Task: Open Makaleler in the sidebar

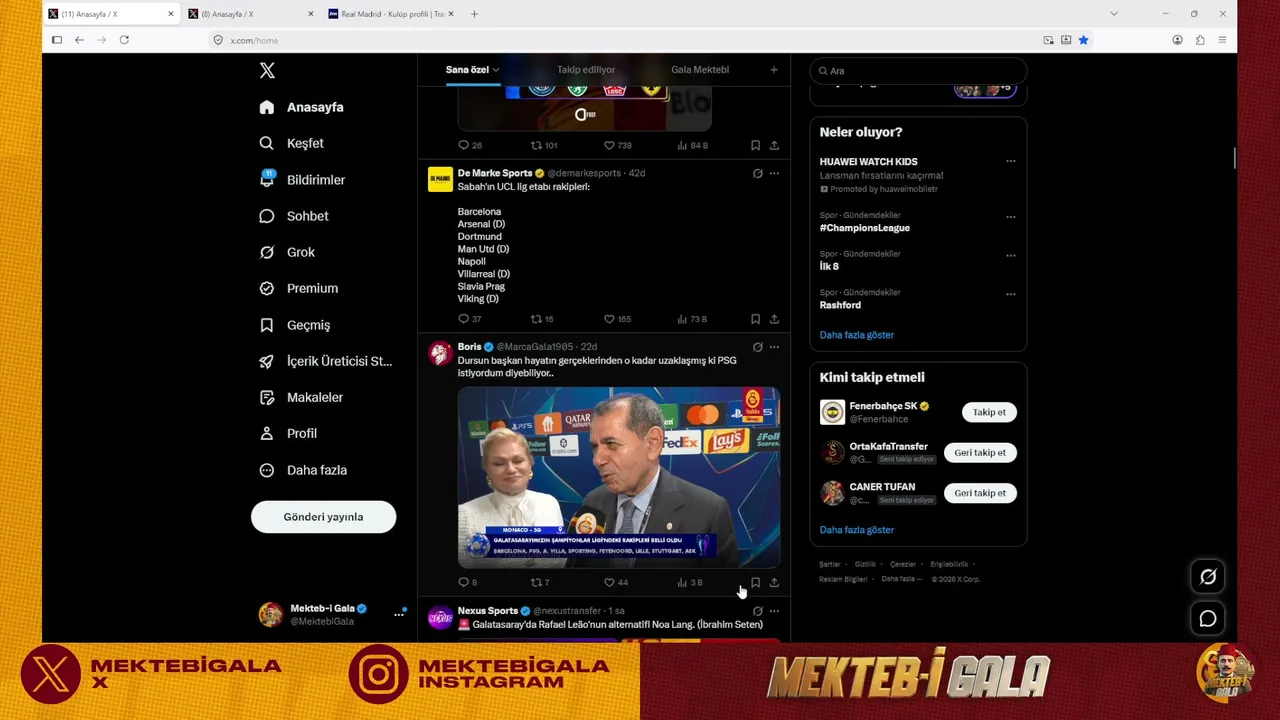Action: 301,397
